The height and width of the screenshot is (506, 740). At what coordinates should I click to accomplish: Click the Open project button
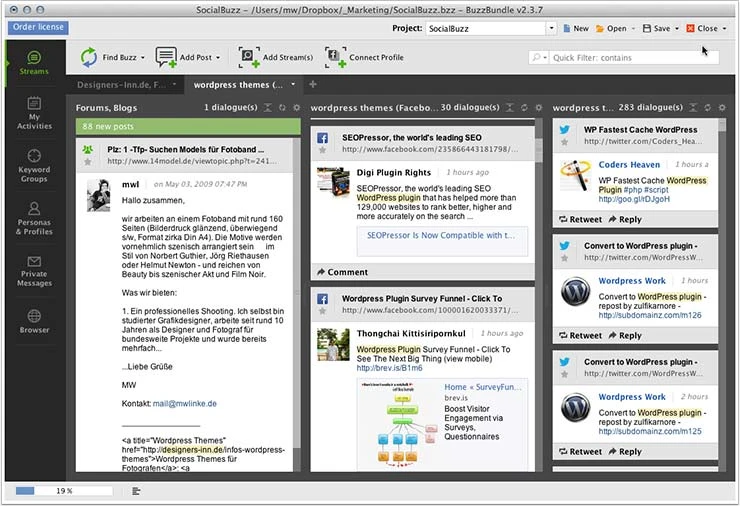pos(611,29)
